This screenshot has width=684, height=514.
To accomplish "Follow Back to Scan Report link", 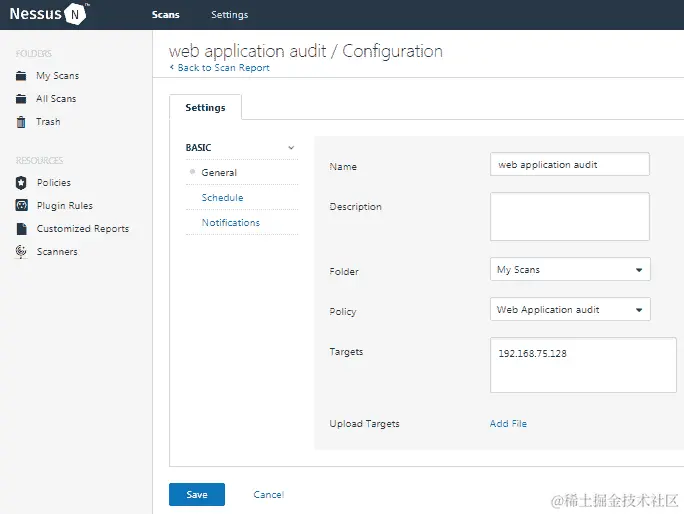I will click(x=223, y=68).
